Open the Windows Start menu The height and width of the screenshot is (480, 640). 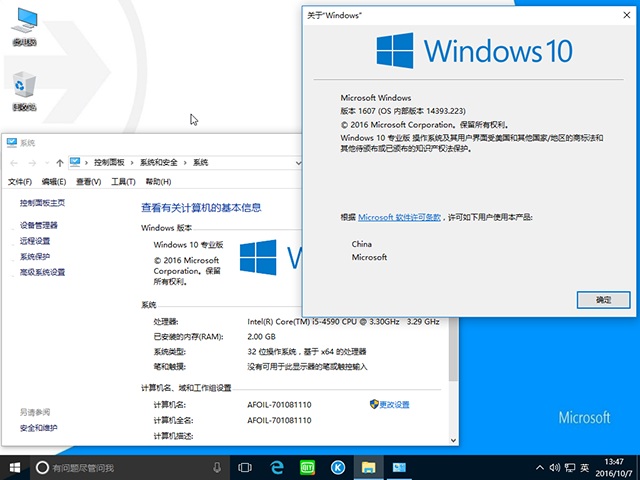click(16, 467)
